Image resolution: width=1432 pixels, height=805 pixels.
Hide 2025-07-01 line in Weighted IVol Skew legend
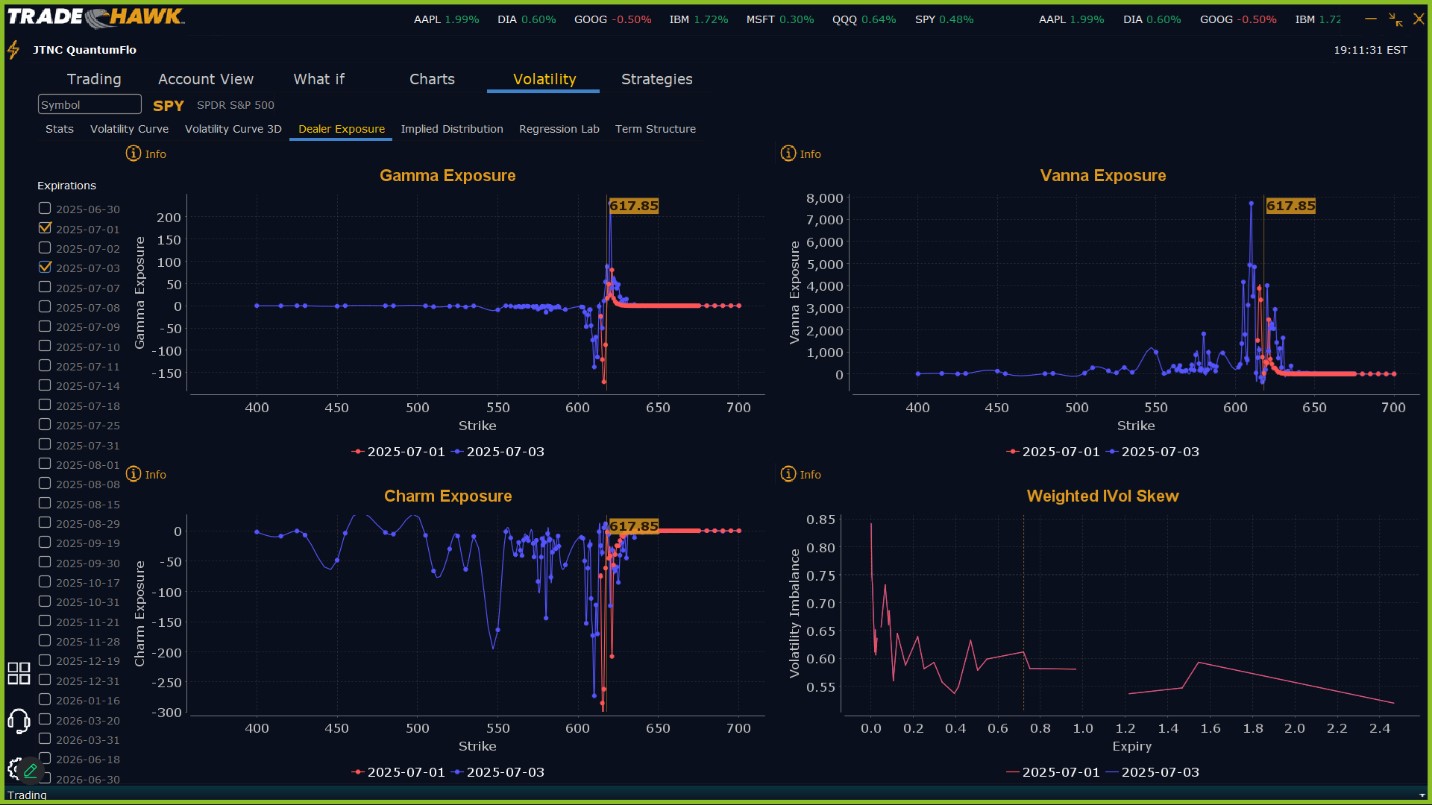tap(1053, 772)
